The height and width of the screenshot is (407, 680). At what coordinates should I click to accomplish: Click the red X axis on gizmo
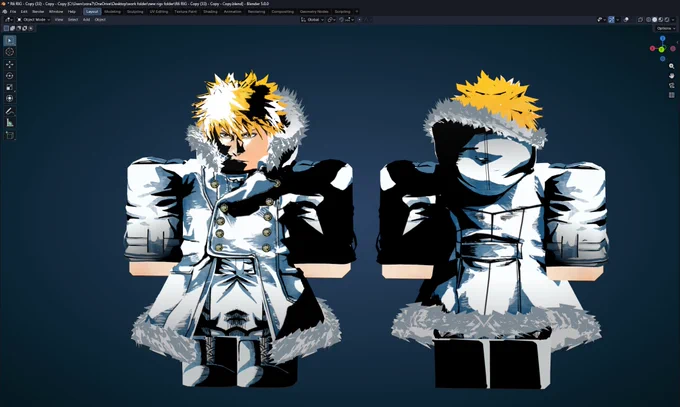pos(652,48)
